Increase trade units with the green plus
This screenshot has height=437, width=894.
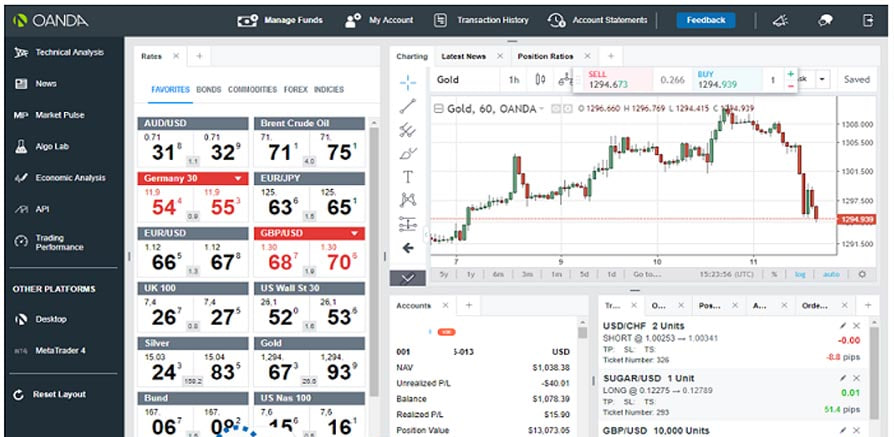tap(790, 74)
